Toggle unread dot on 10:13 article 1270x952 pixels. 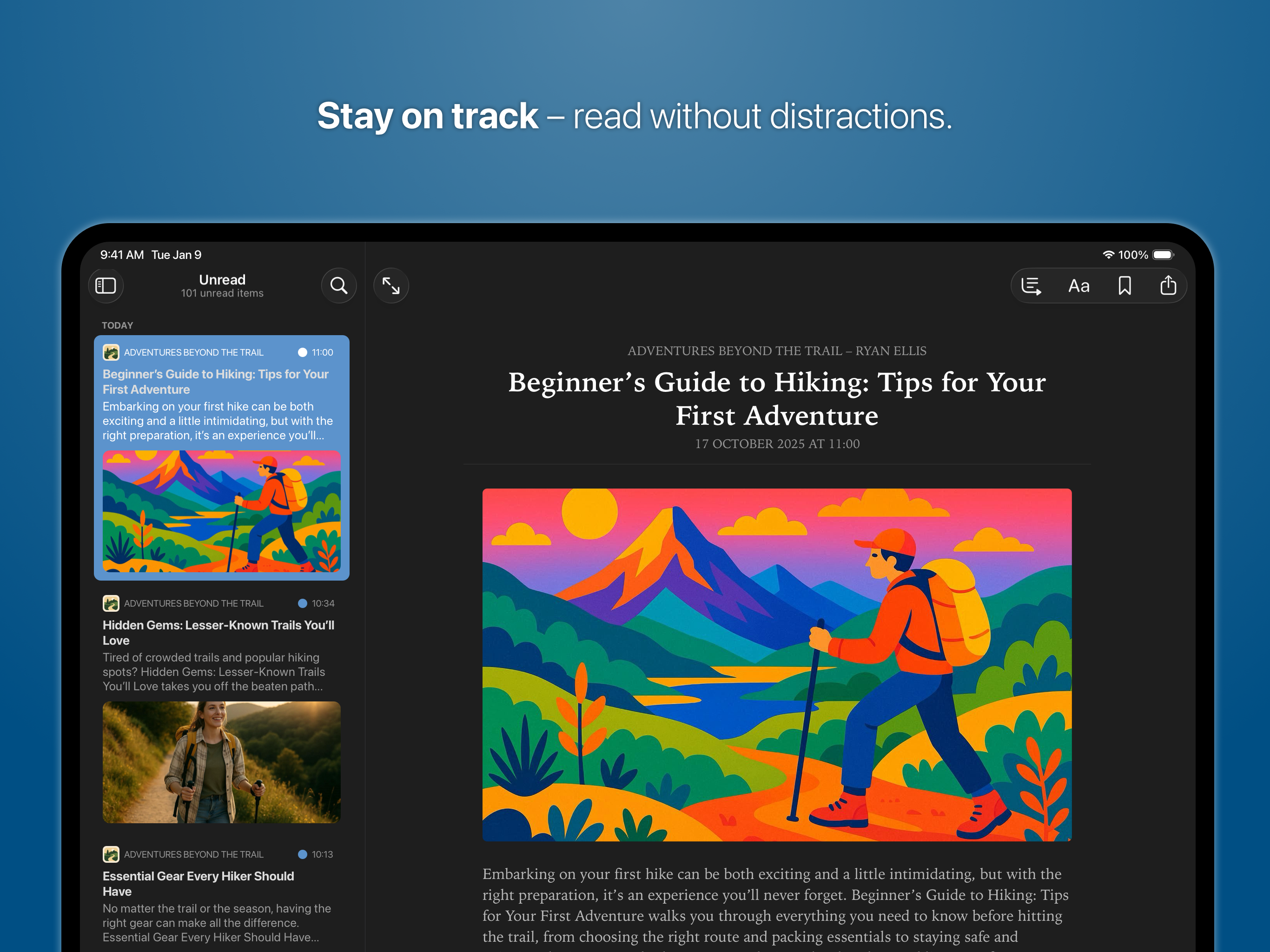pyautogui.click(x=303, y=854)
